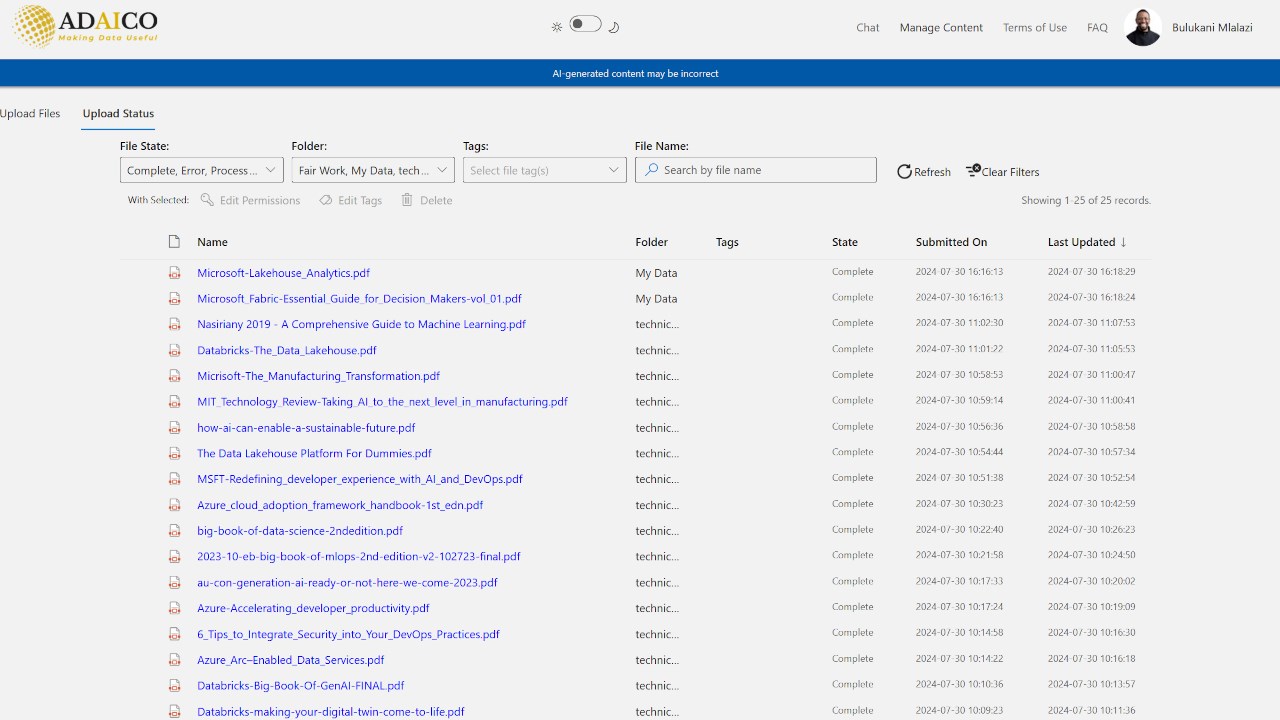Click PDF icon beside Databricks-The_Data_Lakehouse.pdf
This screenshot has width=1280, height=720.
(x=174, y=350)
